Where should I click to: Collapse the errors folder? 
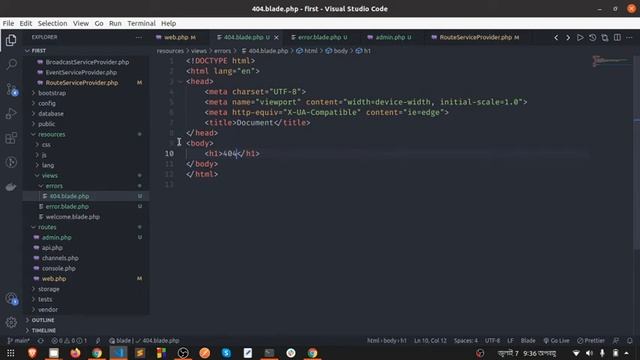click(54, 186)
